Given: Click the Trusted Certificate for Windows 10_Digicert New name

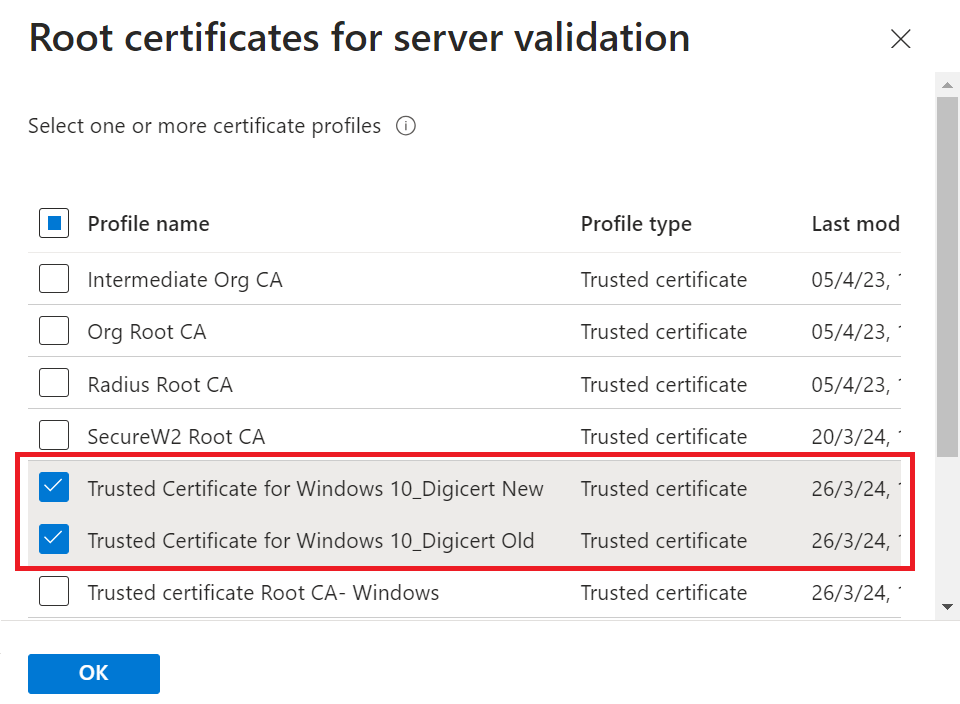Looking at the screenshot, I should click(x=315, y=489).
